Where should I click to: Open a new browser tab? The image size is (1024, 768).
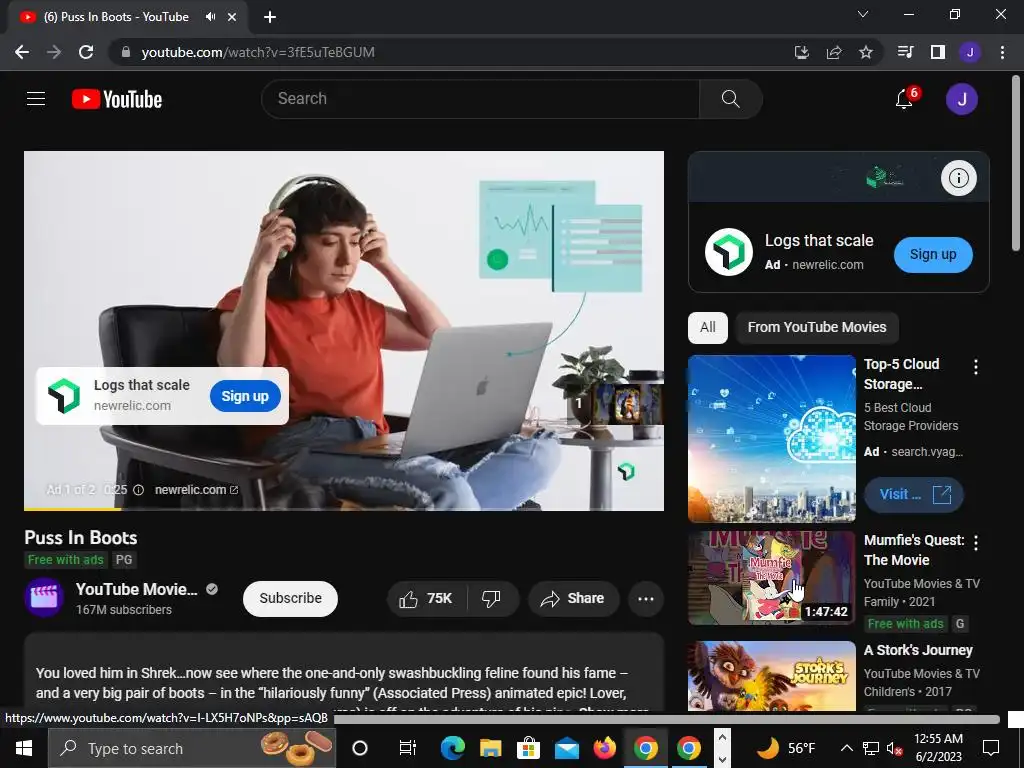tap(270, 17)
